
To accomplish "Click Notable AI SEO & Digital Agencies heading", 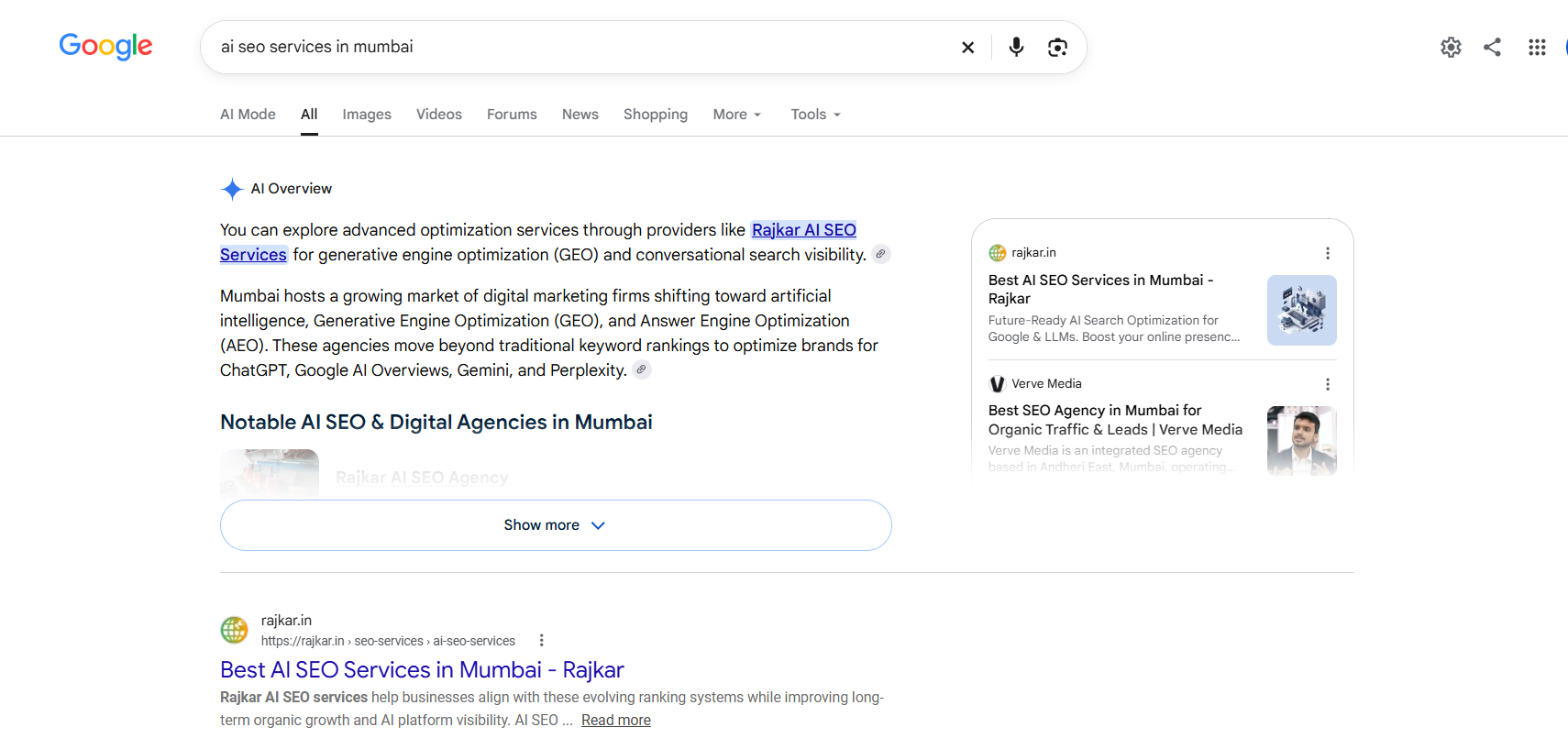I will [x=436, y=422].
